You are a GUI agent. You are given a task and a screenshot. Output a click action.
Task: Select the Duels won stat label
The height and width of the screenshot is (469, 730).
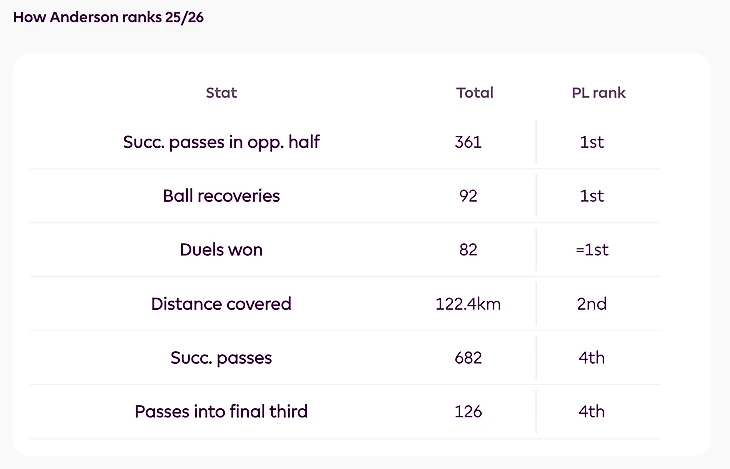pos(221,250)
